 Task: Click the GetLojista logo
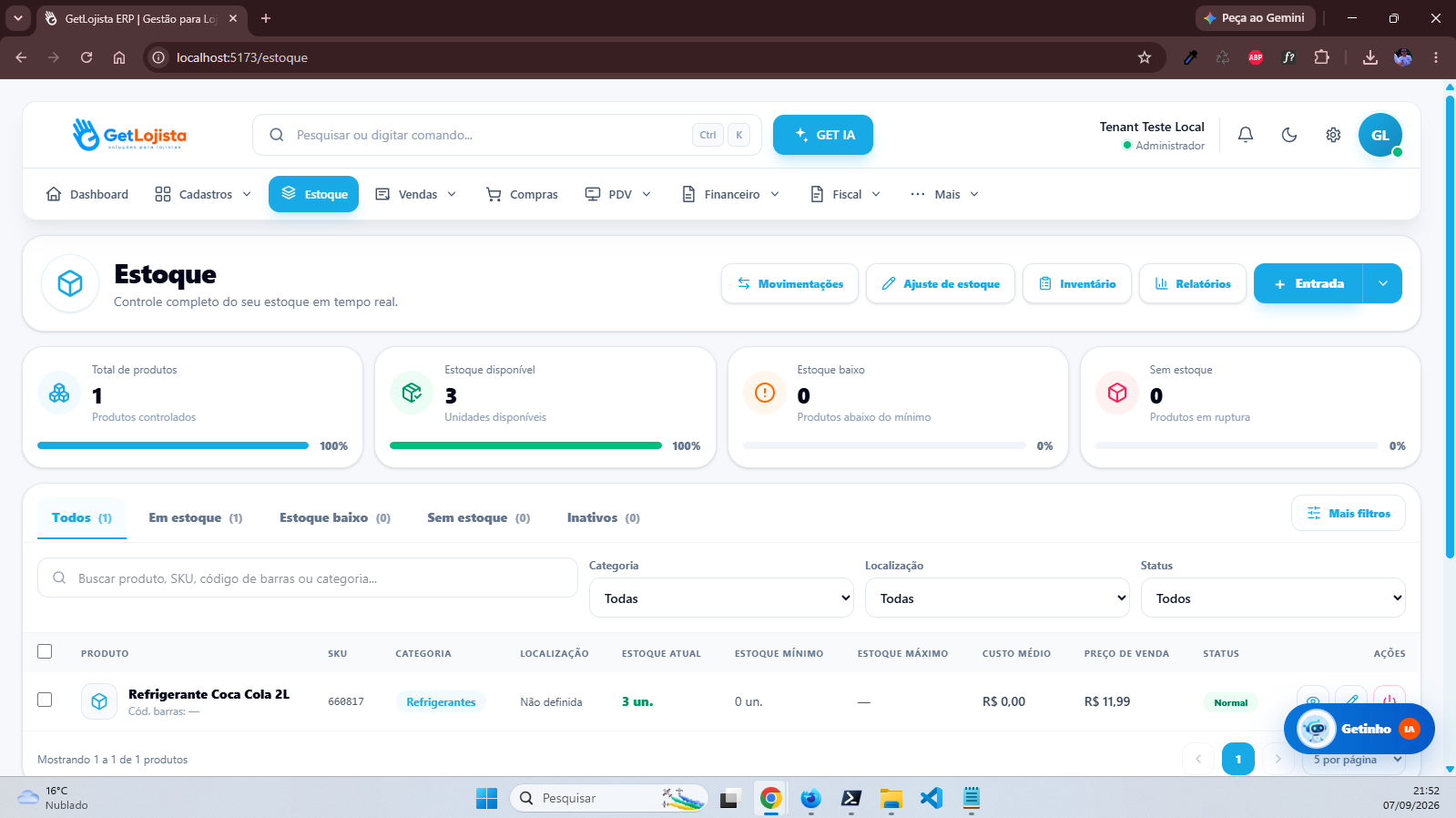tap(129, 135)
